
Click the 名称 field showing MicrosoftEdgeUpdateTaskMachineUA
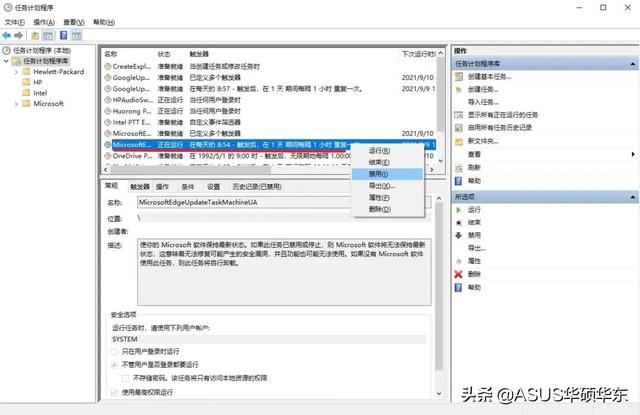(x=284, y=202)
